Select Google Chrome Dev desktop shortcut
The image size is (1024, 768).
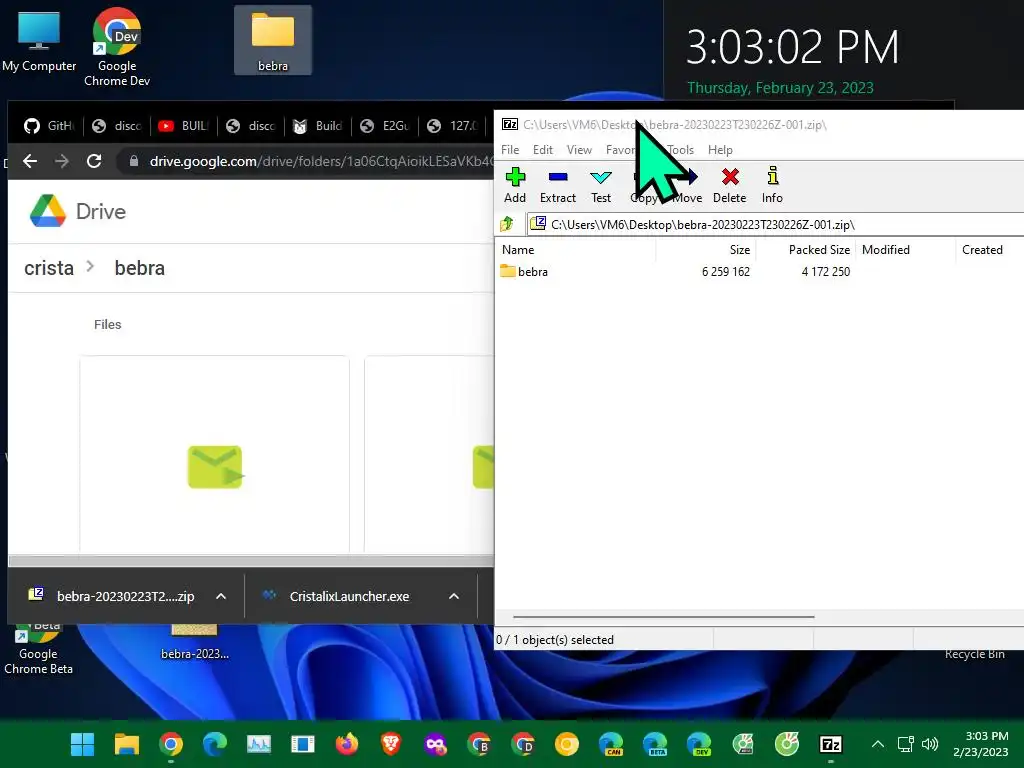[117, 47]
